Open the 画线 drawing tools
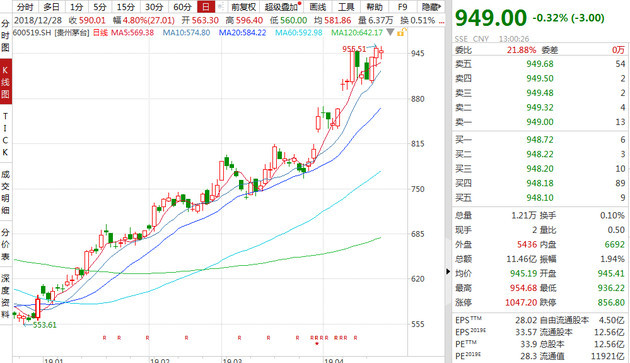Screen dimensions: 630x363 click(x=318, y=7)
